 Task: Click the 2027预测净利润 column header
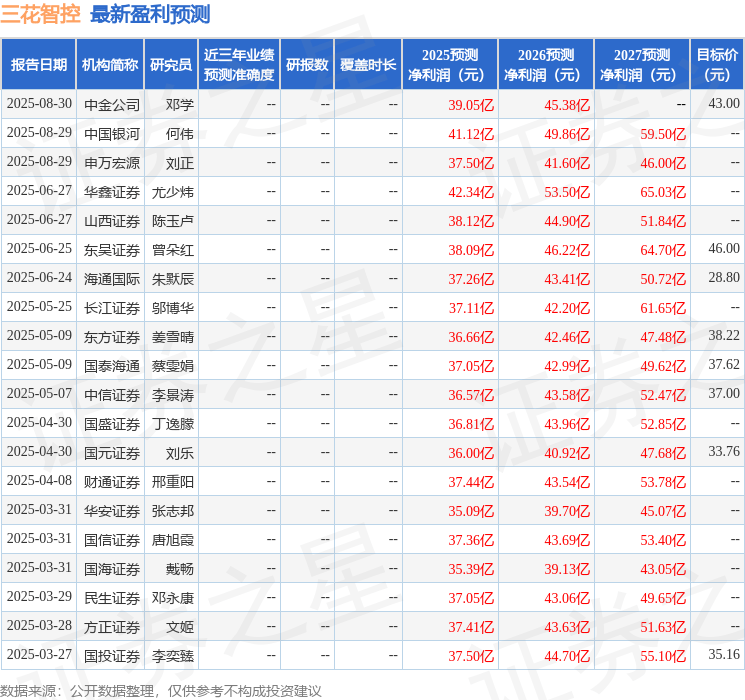642,64
